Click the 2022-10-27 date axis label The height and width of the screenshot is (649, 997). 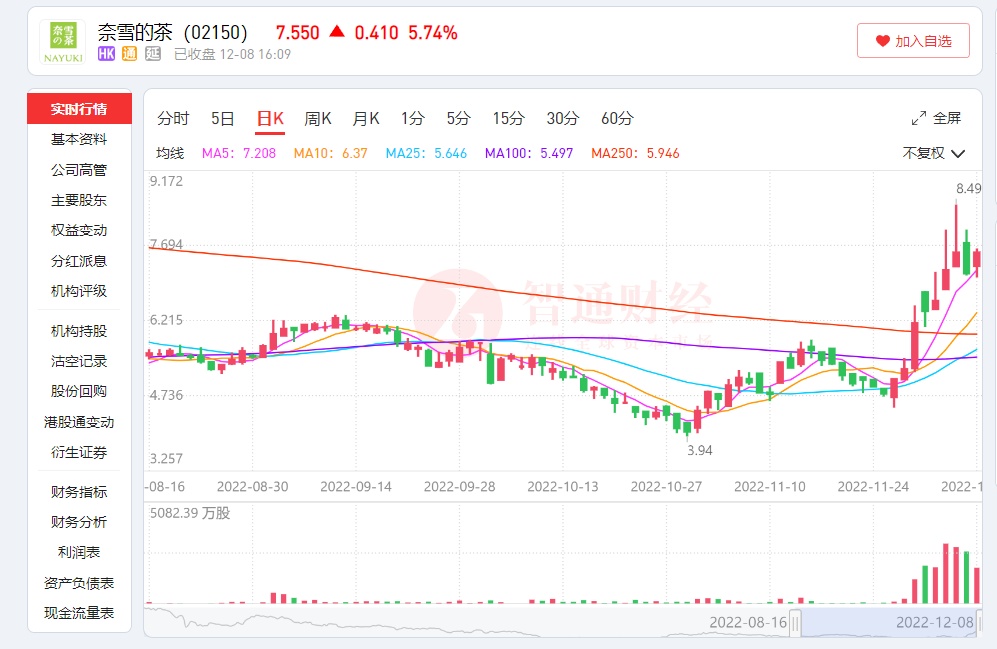click(x=666, y=487)
